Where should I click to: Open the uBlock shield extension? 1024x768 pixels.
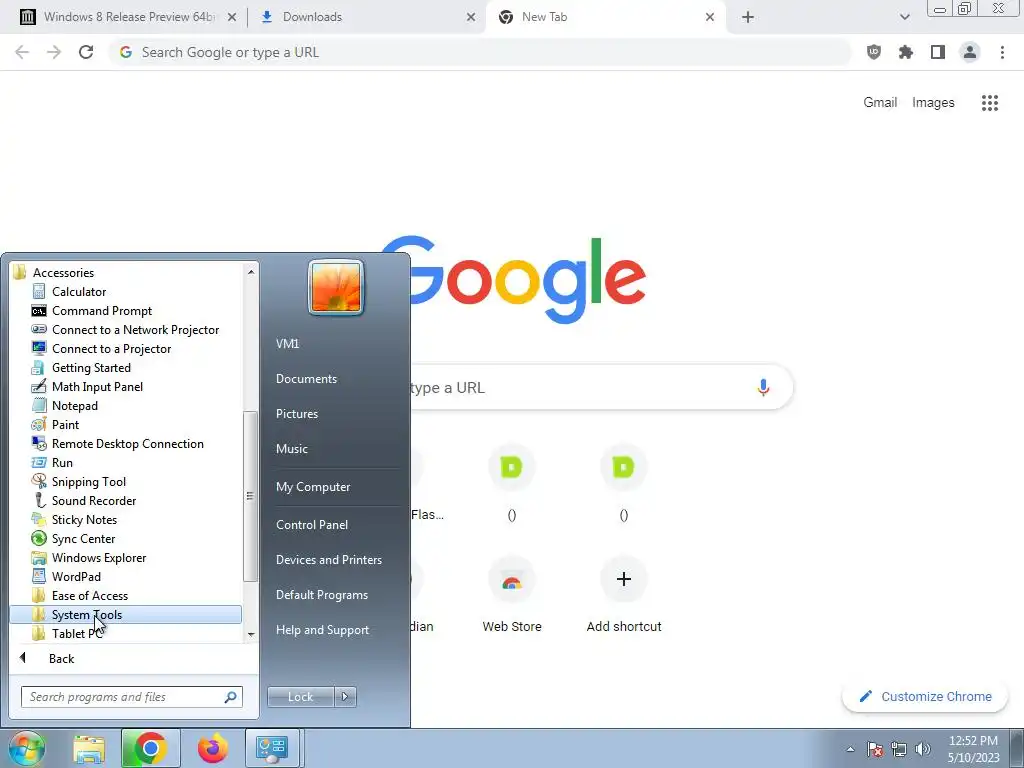[874, 52]
